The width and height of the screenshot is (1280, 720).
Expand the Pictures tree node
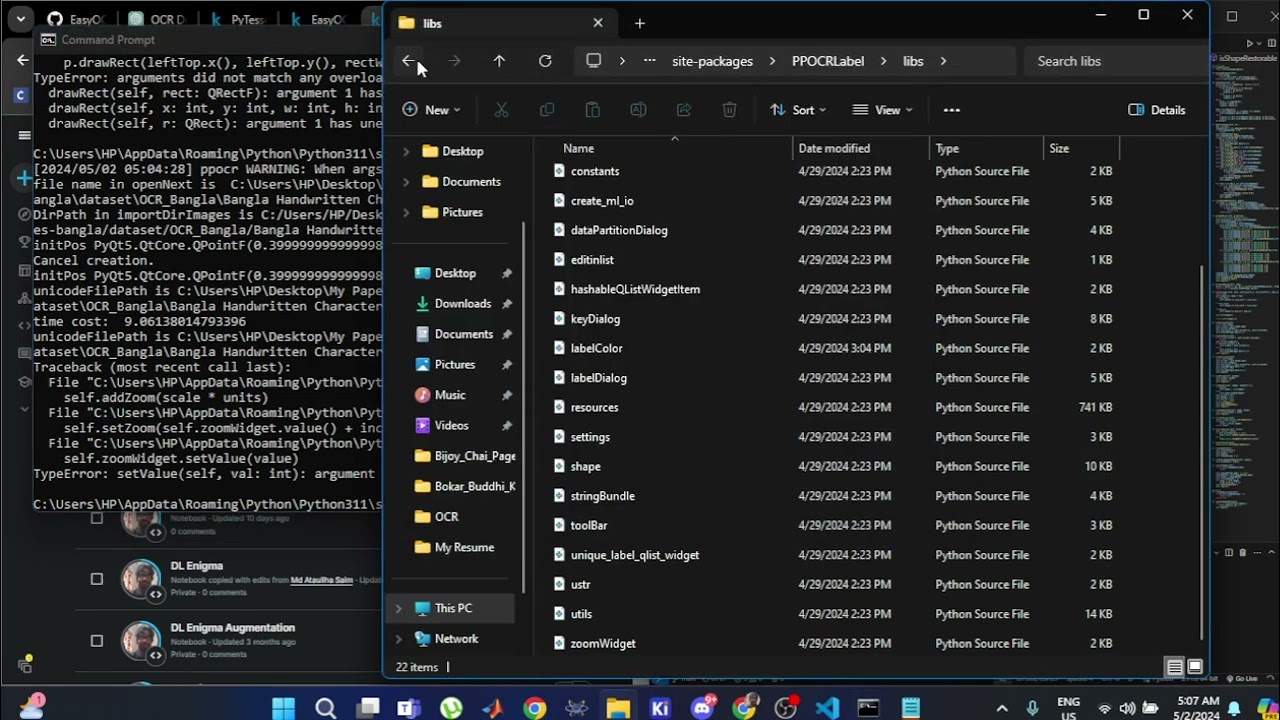406,212
